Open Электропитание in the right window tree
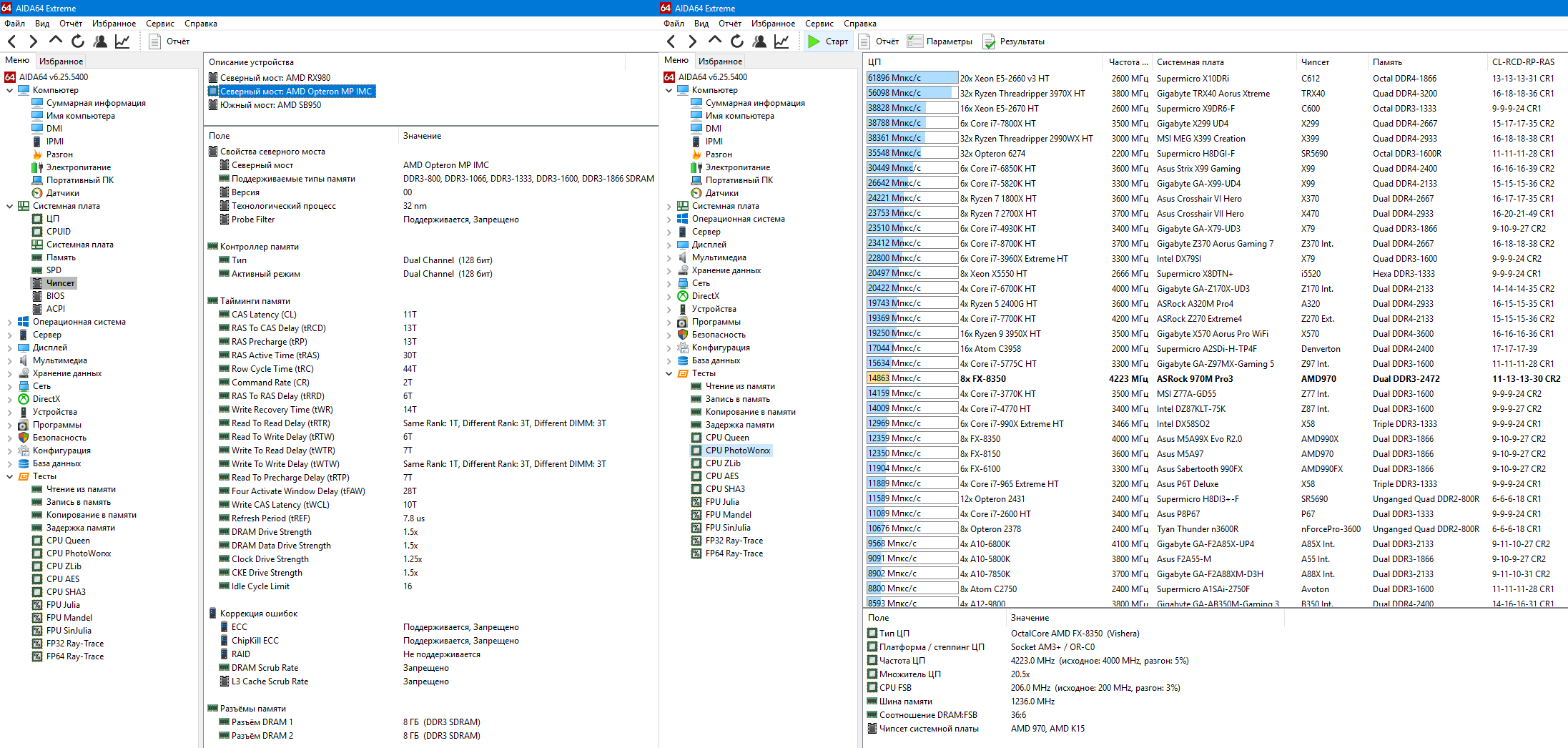This screenshot has height=748, width=1568. (738, 167)
